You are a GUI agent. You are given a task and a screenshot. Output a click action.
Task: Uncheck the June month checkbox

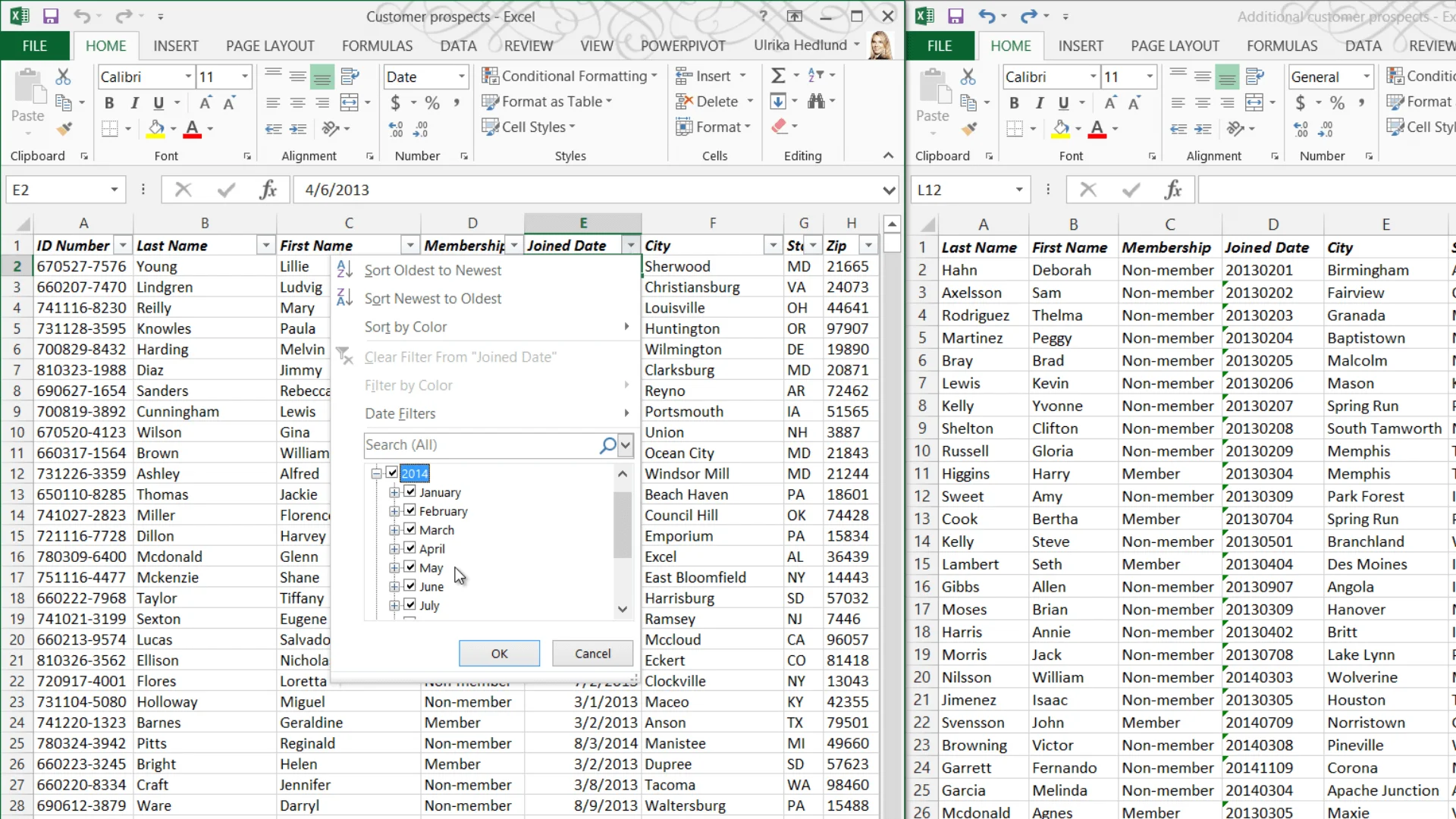click(410, 585)
